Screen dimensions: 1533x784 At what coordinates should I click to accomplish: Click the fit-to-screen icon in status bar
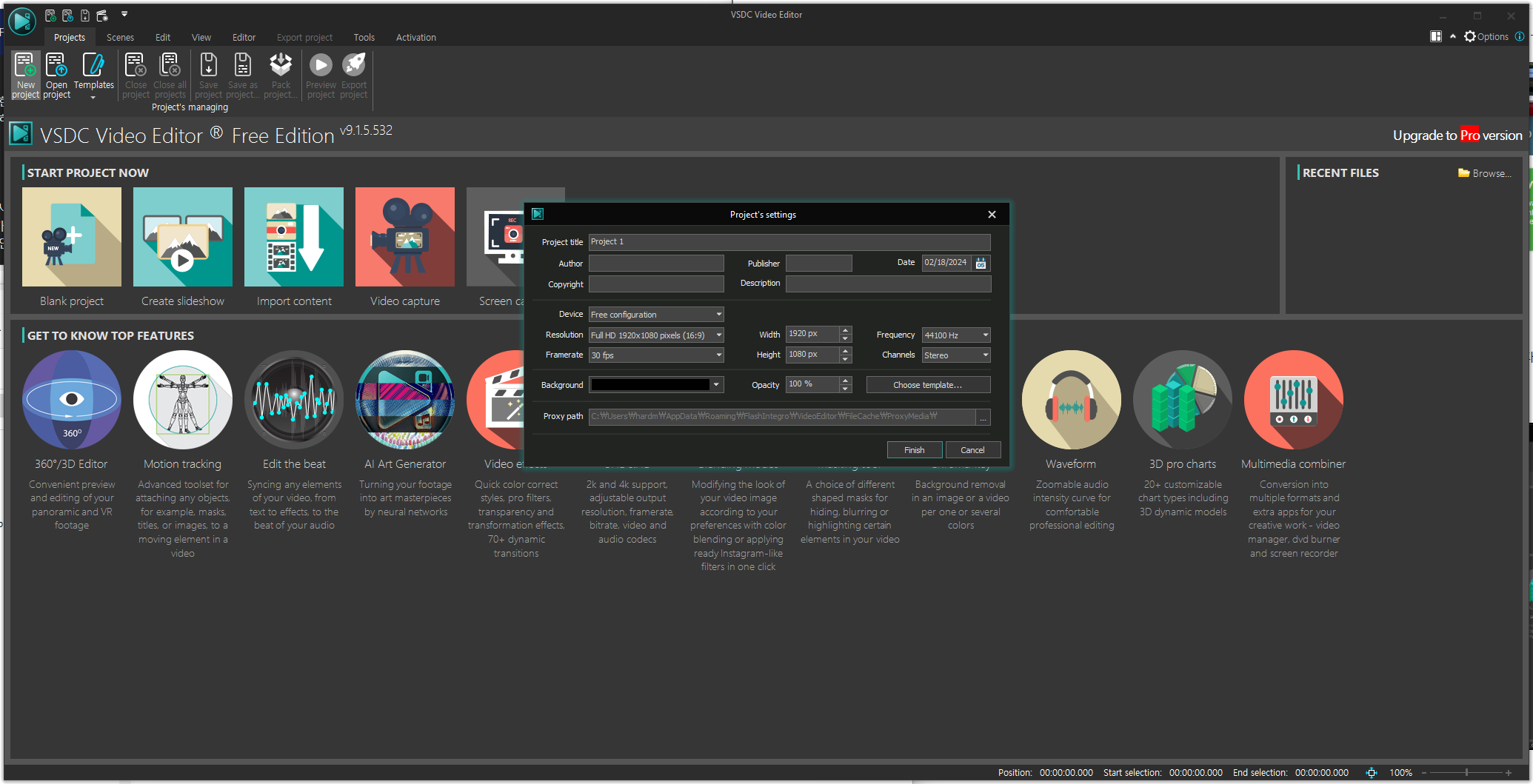pos(1372,772)
